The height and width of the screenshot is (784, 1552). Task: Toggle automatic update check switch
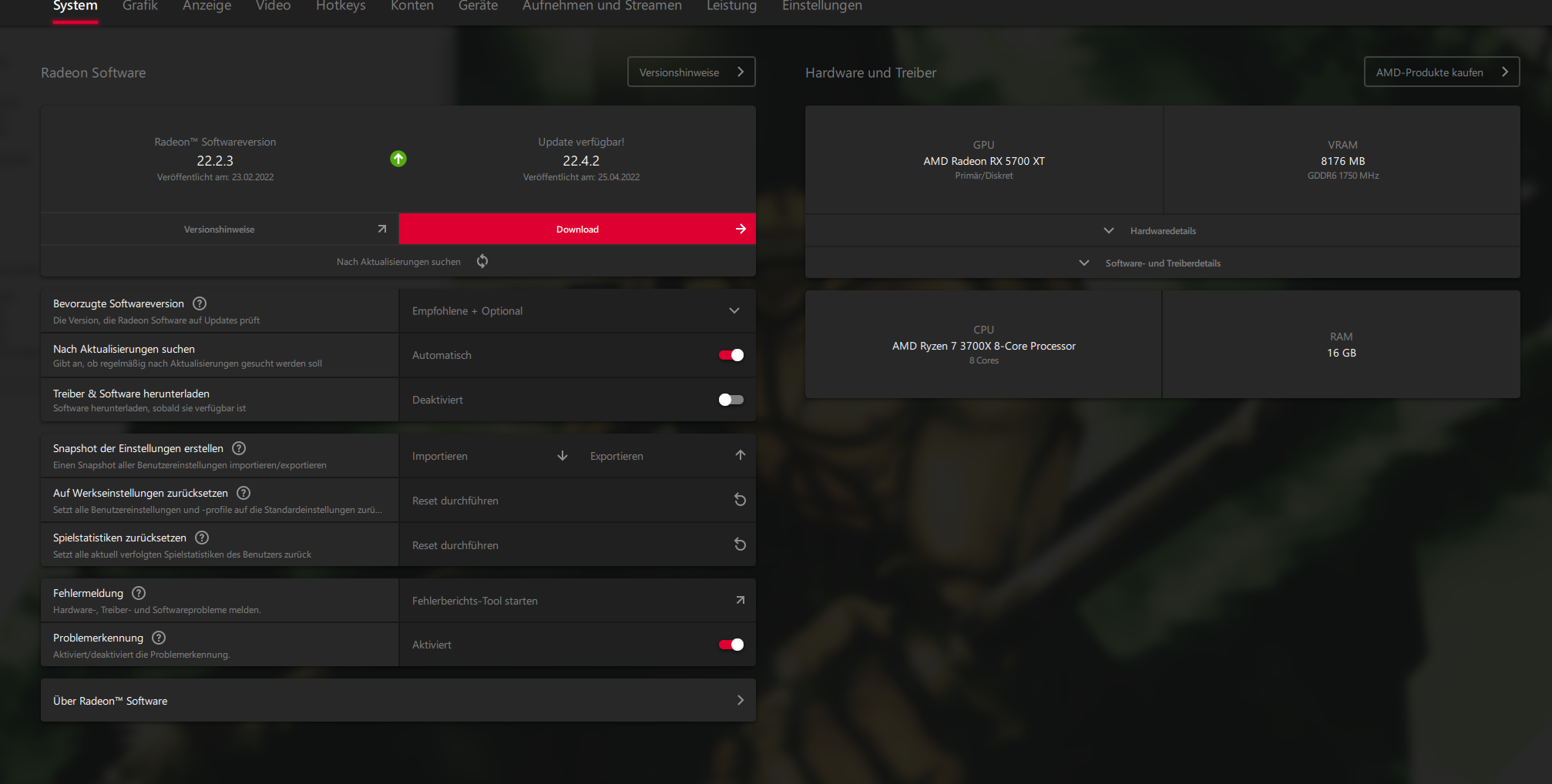(x=731, y=355)
